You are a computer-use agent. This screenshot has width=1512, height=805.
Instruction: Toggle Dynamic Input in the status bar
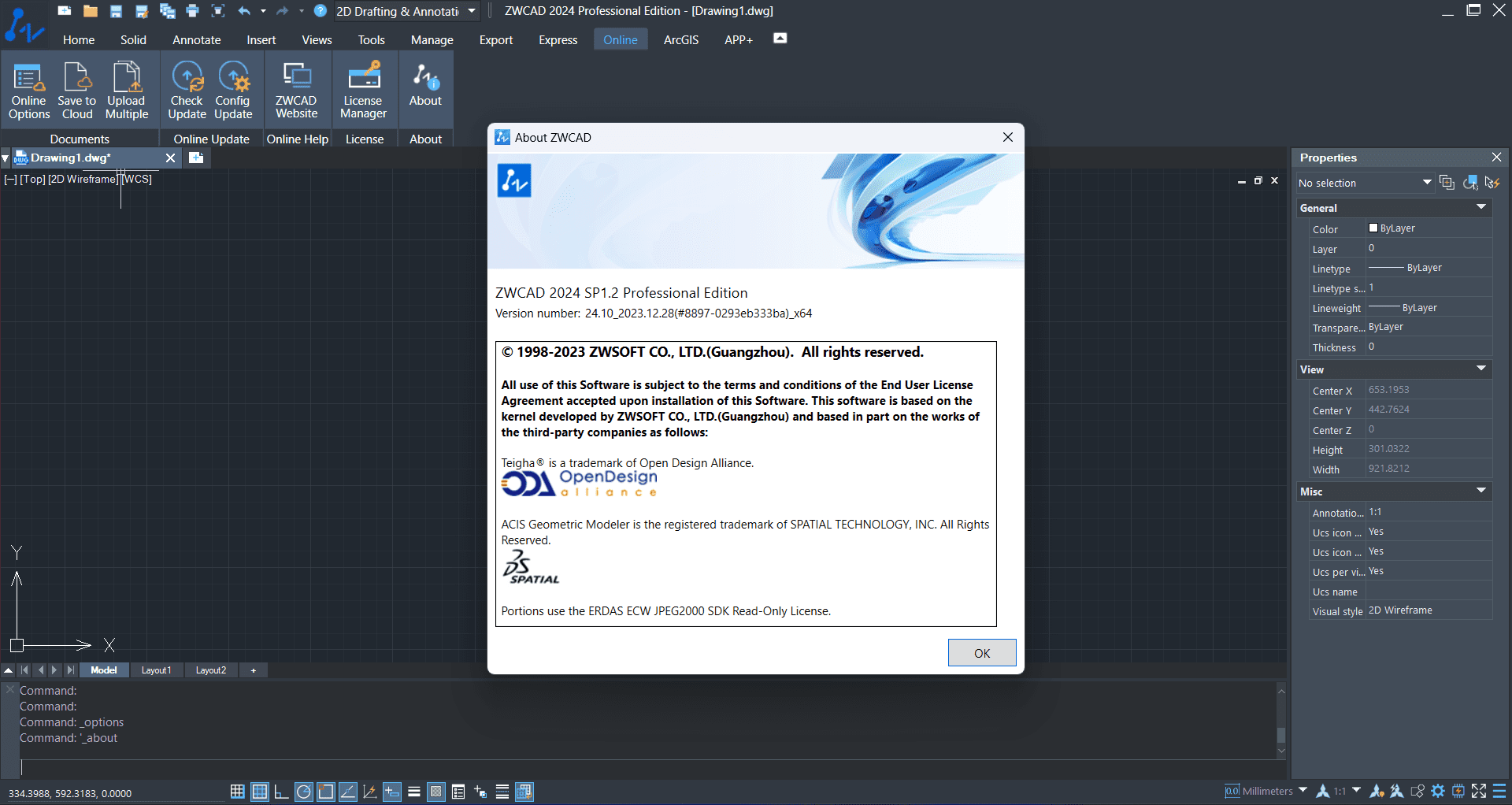[x=391, y=792]
